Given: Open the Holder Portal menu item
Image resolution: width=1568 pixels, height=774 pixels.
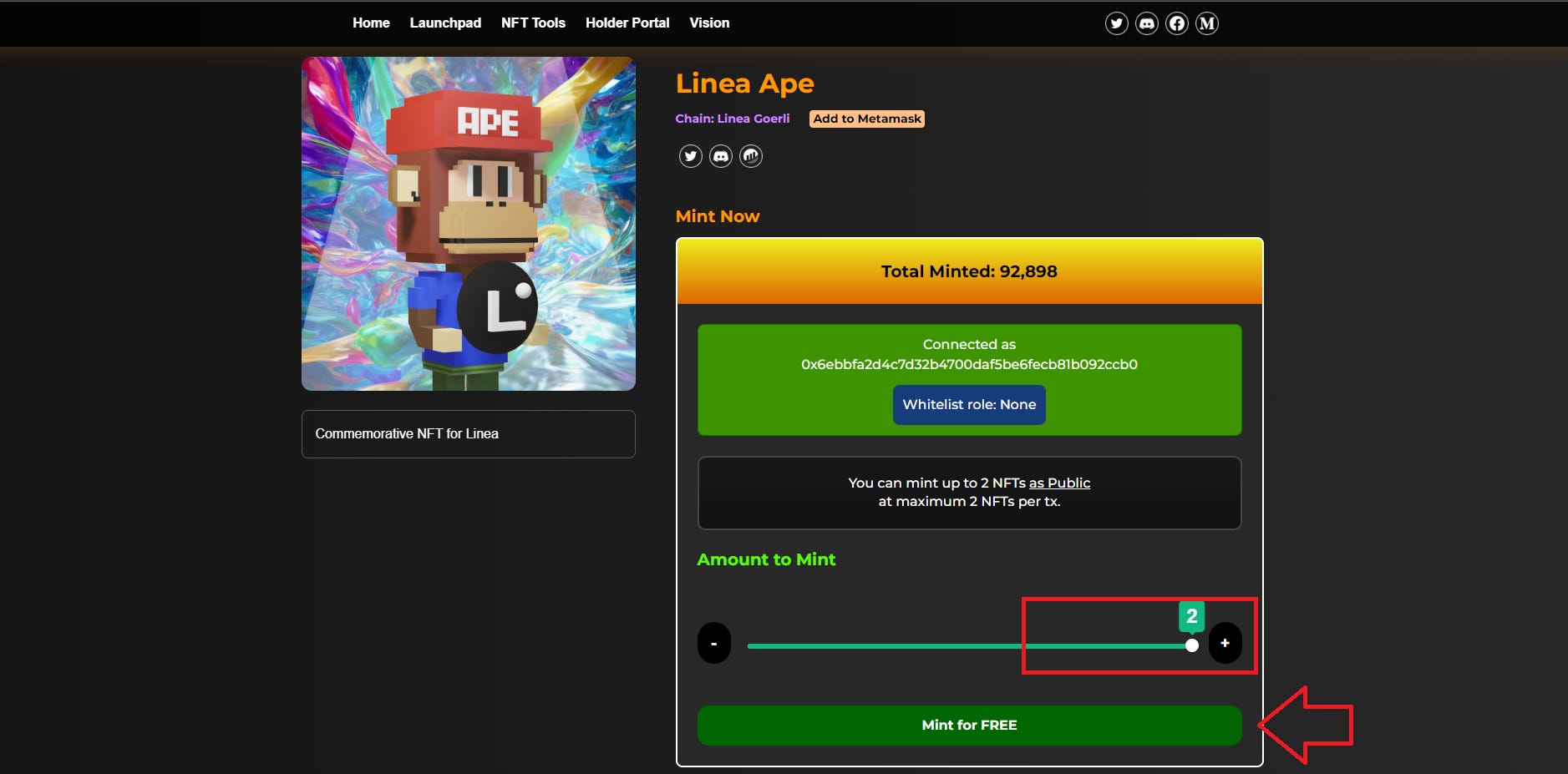Looking at the screenshot, I should (627, 23).
